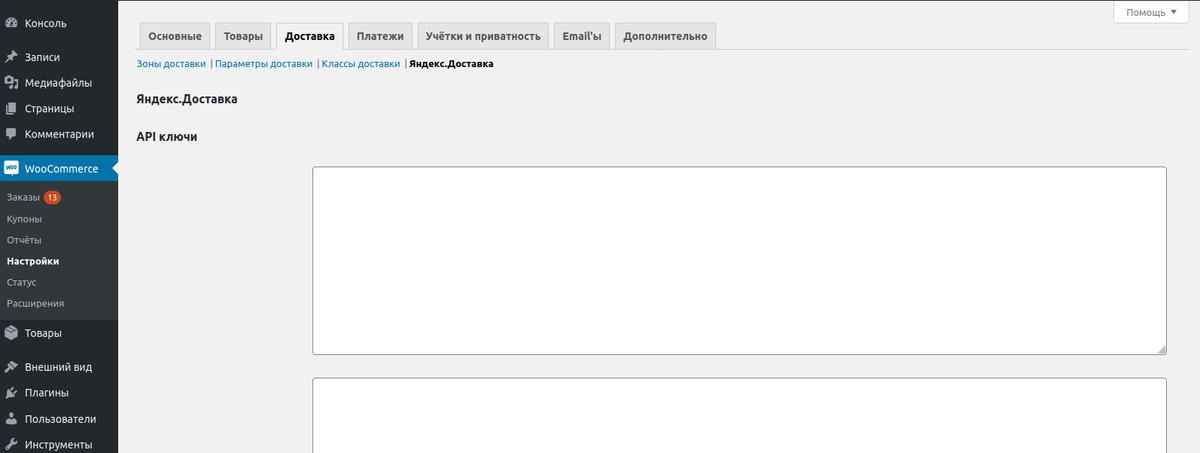Viewport: 1200px width, 453px height.
Task: Open the Параметры доставки link
Action: [x=264, y=63]
